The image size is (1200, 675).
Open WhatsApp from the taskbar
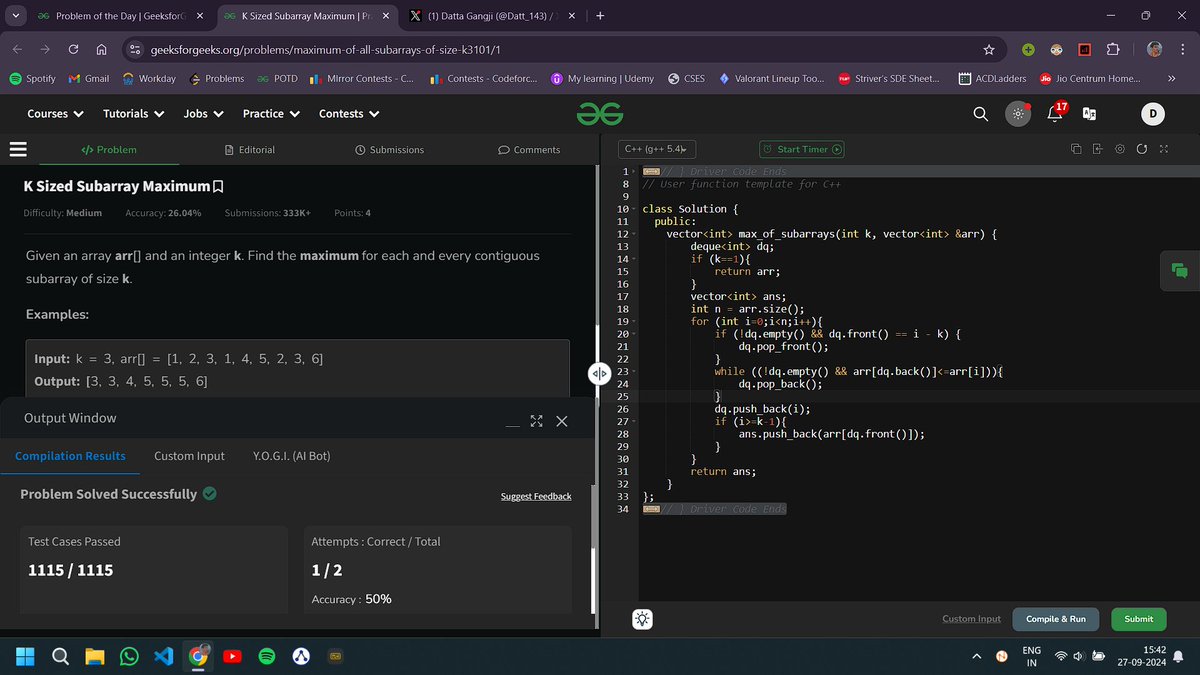(x=129, y=656)
